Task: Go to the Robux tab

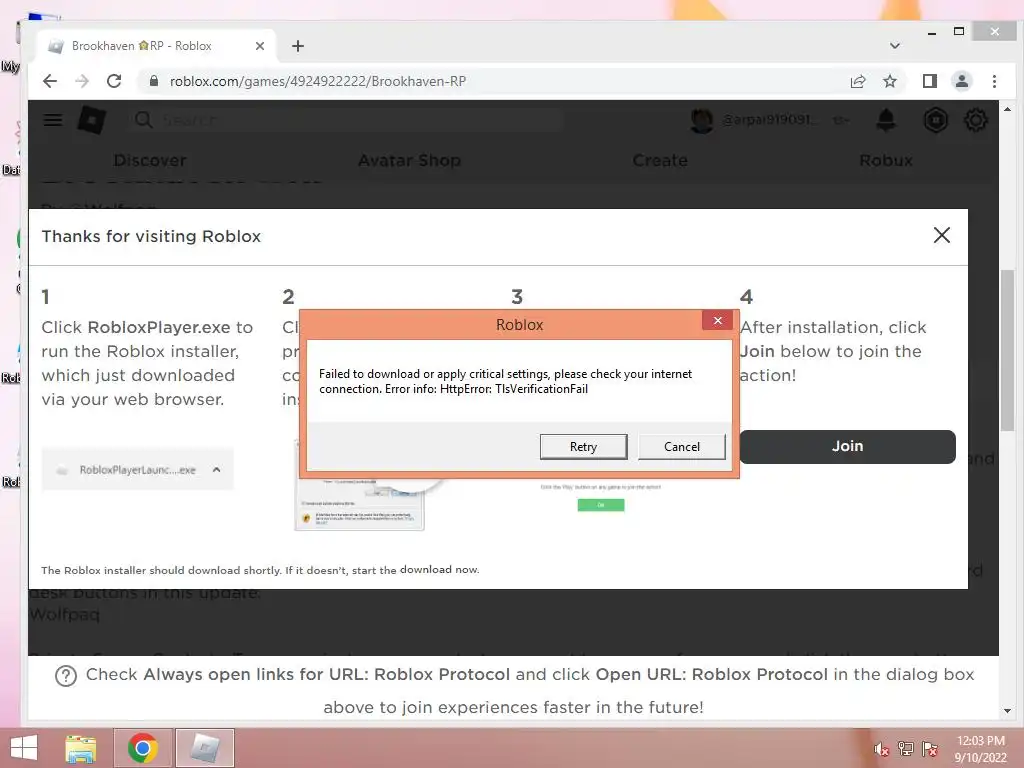Action: [x=886, y=160]
